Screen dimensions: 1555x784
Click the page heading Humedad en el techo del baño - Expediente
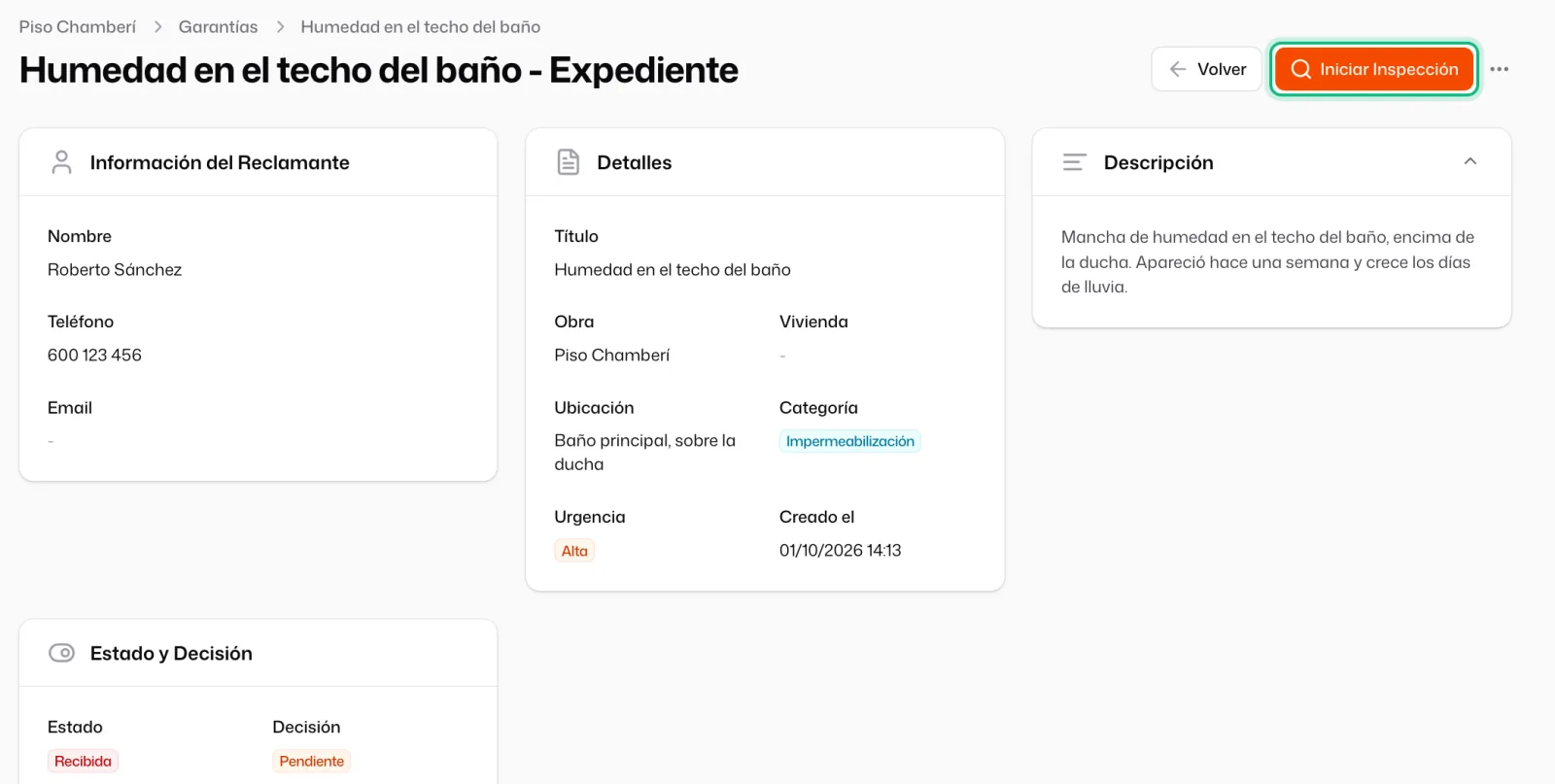click(x=379, y=70)
